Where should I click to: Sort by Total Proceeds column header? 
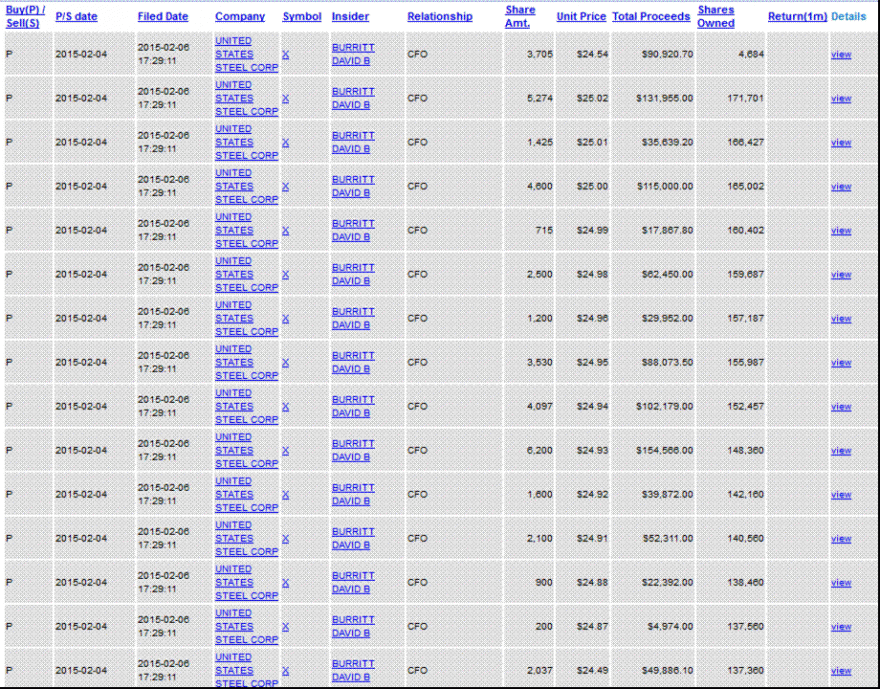click(x=651, y=17)
